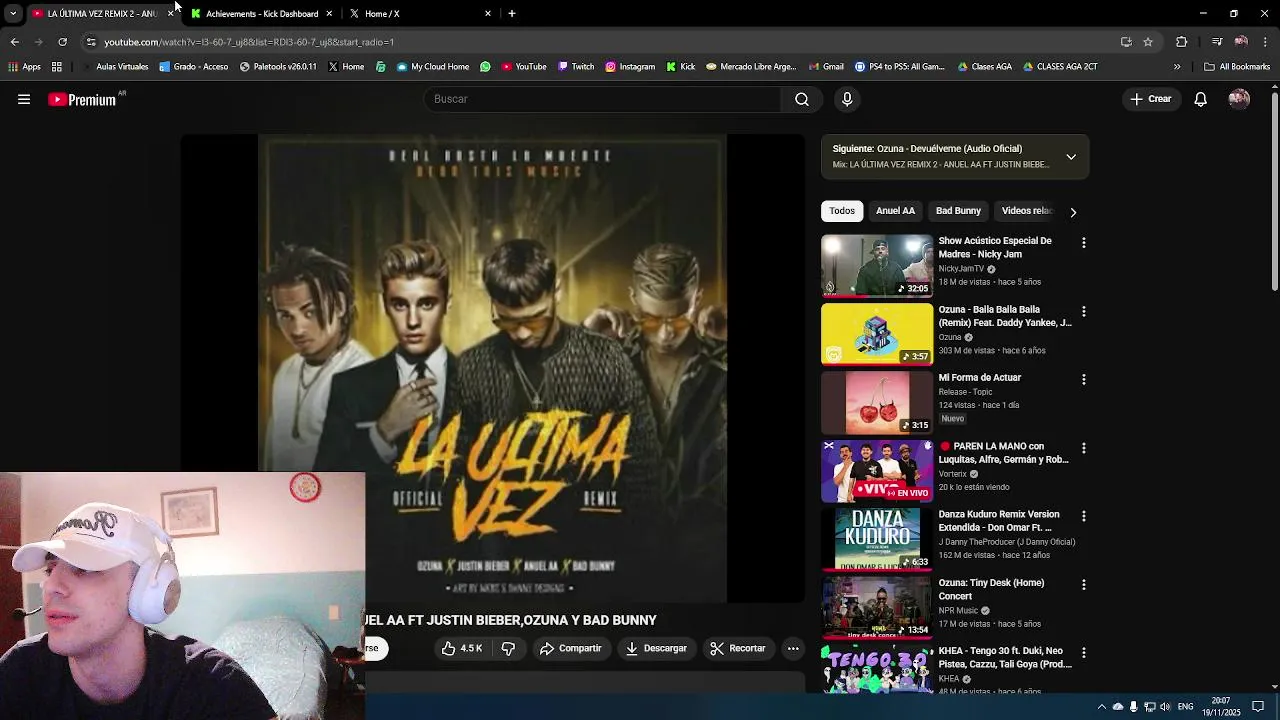This screenshot has width=1280, height=720.
Task: Click the Crear button
Action: [1151, 99]
